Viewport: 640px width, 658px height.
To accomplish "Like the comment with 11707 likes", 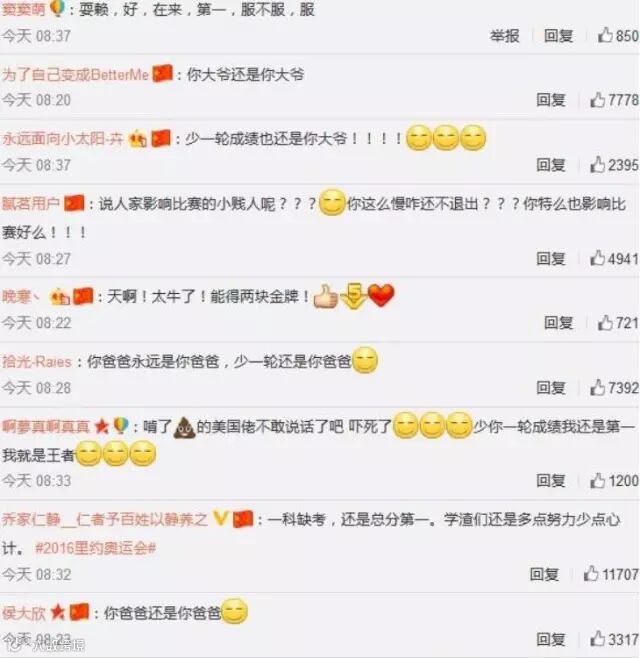I will (591, 573).
